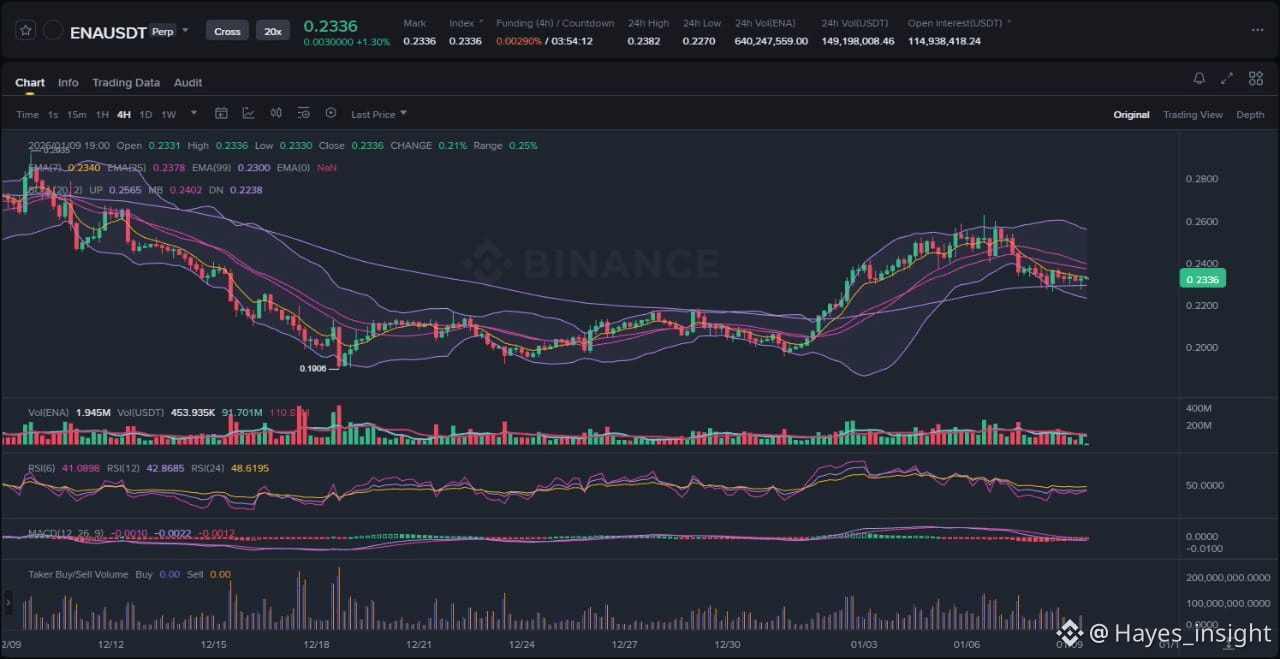
Task: Click the Mark price 0.2336 value
Action: [x=419, y=41]
